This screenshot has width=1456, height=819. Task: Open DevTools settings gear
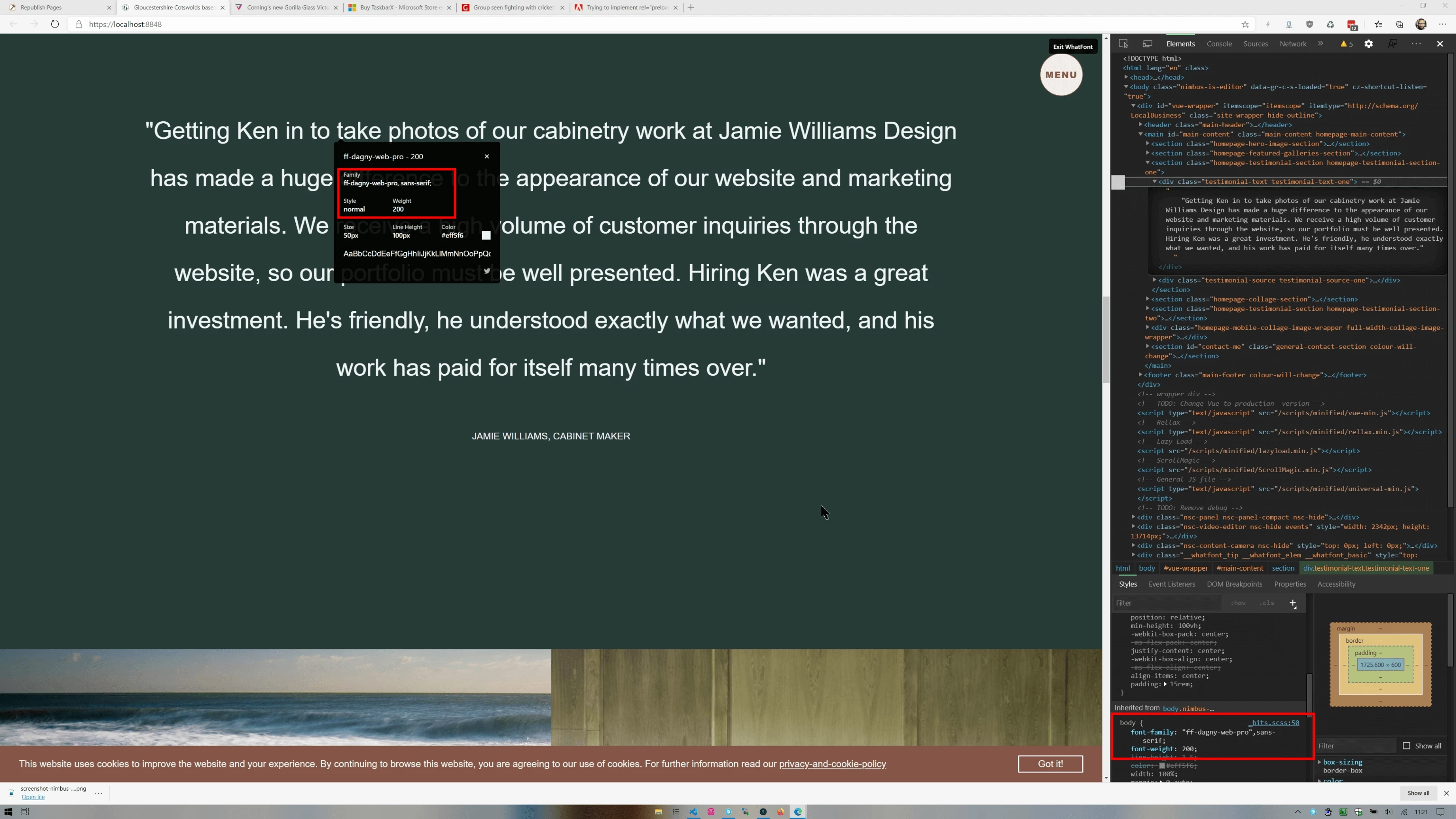(1368, 44)
